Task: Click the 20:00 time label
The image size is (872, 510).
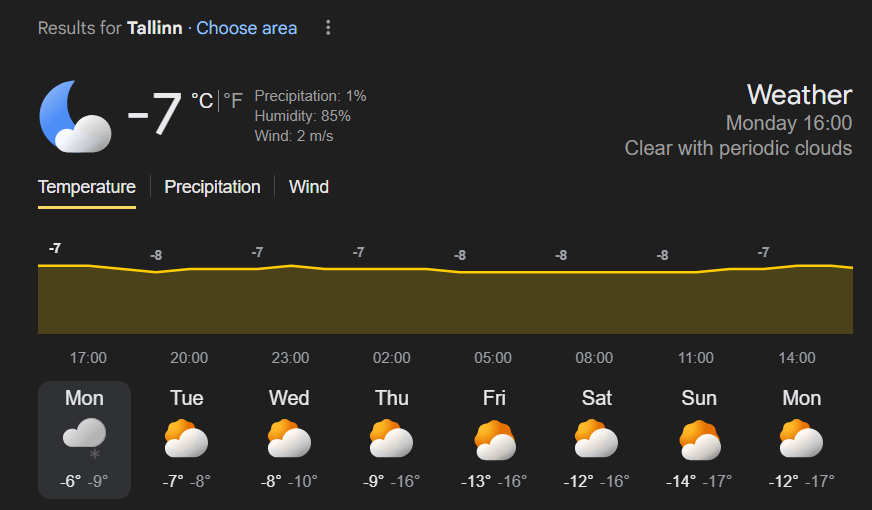Action: tap(189, 358)
